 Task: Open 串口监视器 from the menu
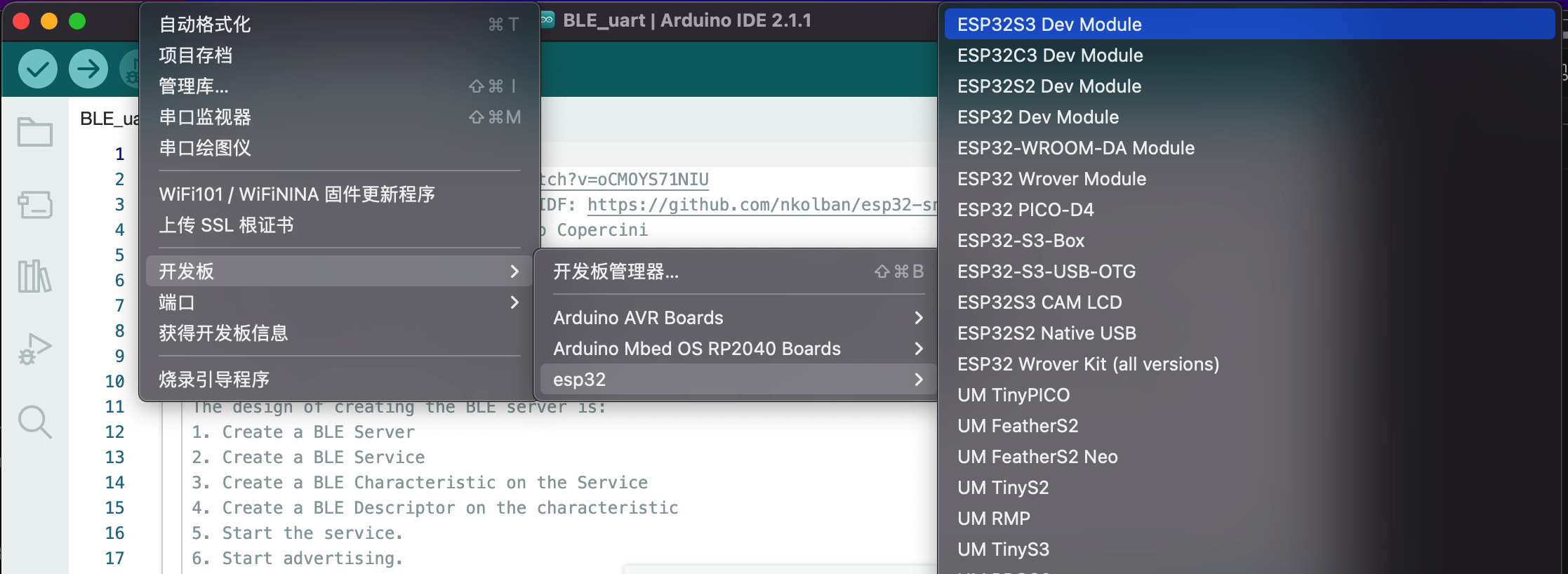point(340,117)
